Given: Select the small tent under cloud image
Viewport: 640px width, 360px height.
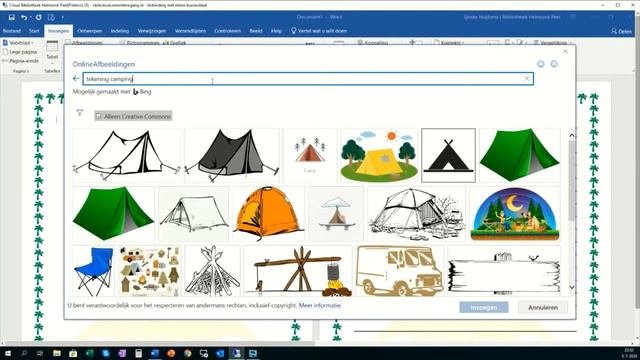Looking at the screenshot, I should pos(336,214).
